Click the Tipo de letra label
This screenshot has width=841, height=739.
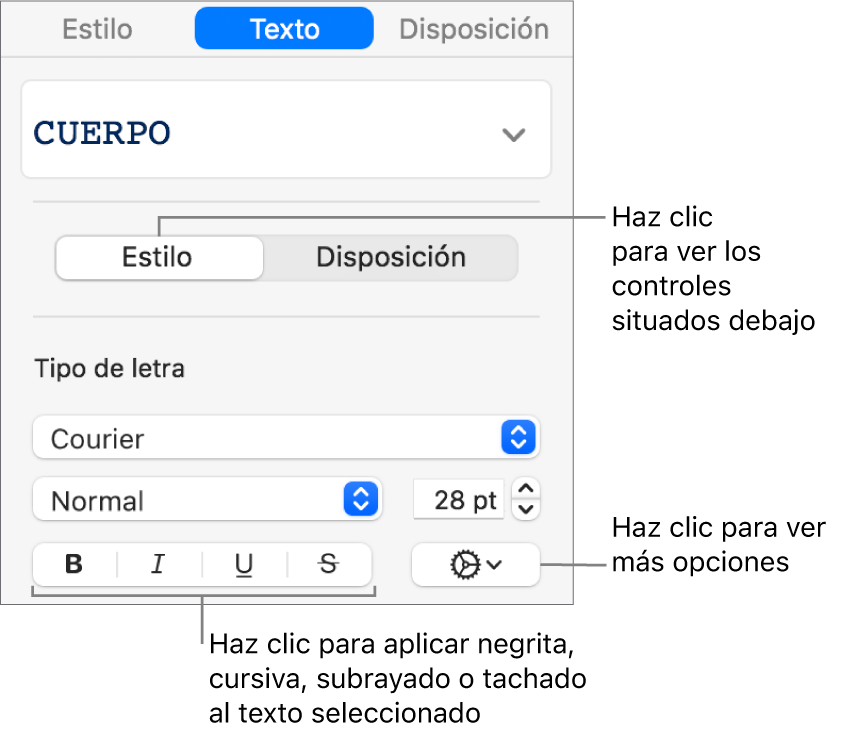(x=109, y=368)
